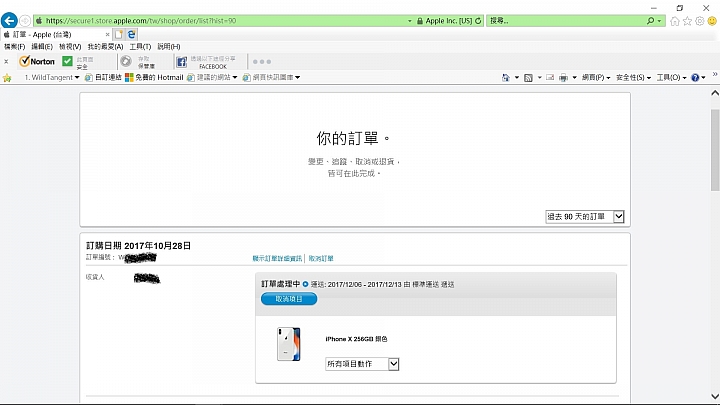Open the 過去 90 天的訂單 dropdown
Image resolution: width=720 pixels, height=405 pixels.
(585, 217)
